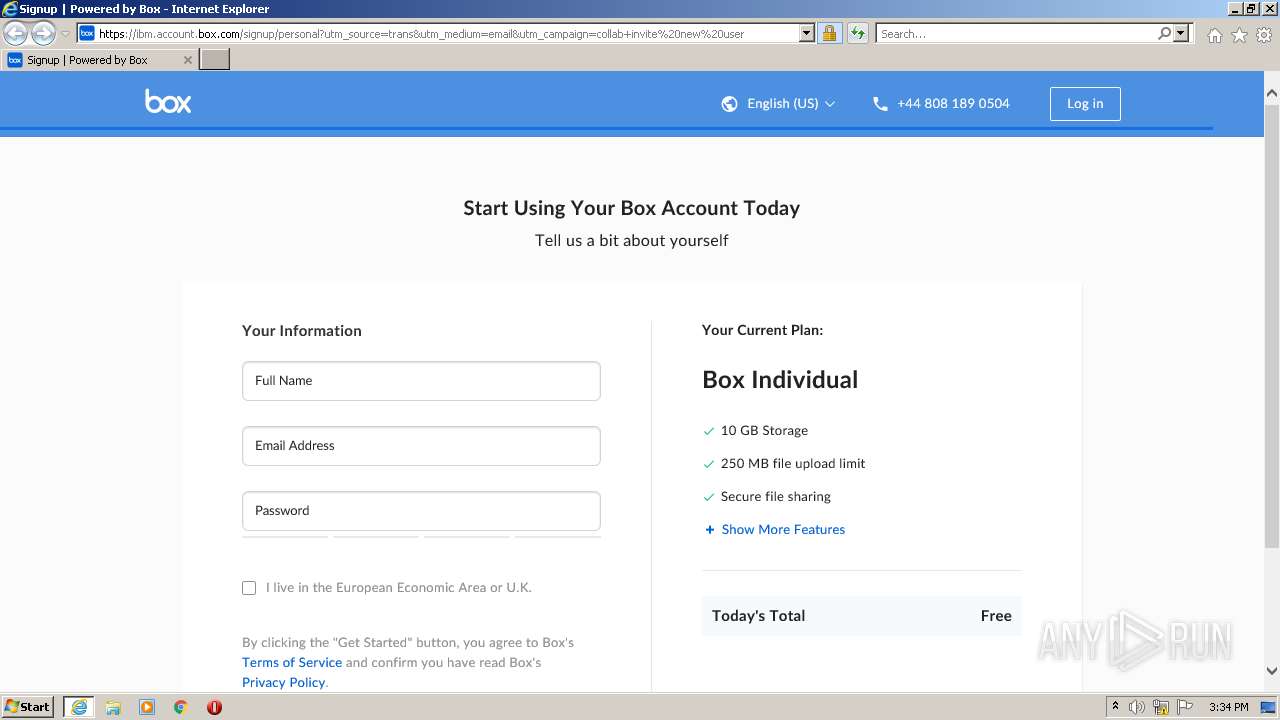
Task: Click the Refresh page icon
Action: (857, 34)
